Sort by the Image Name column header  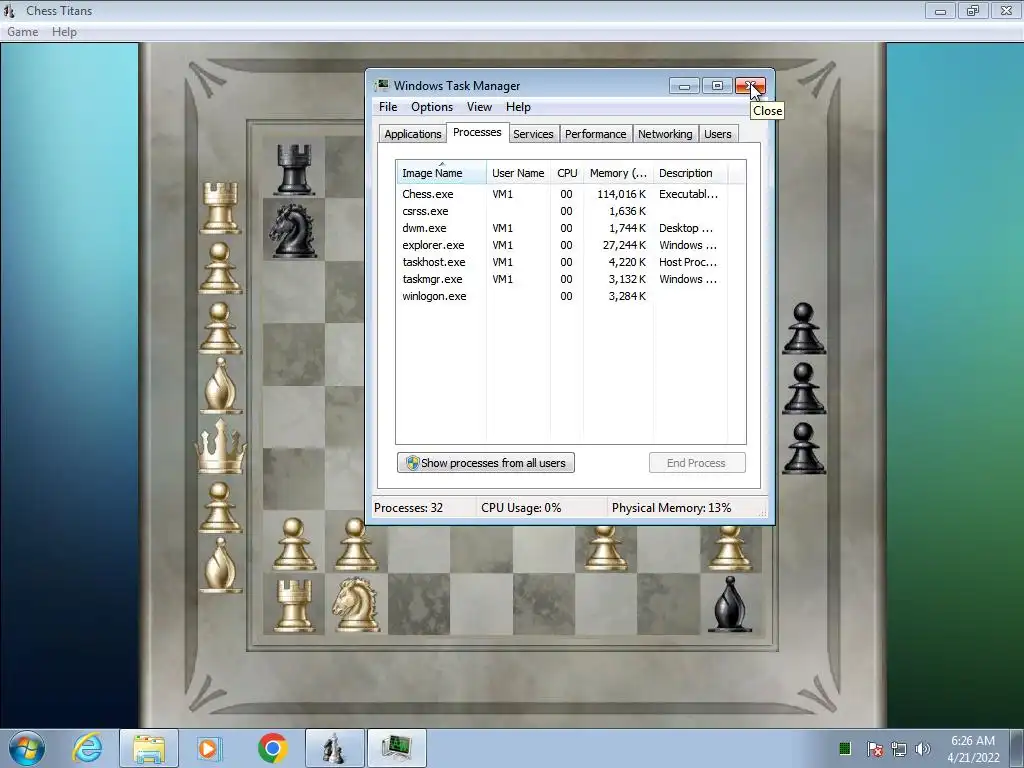pyautogui.click(x=441, y=173)
